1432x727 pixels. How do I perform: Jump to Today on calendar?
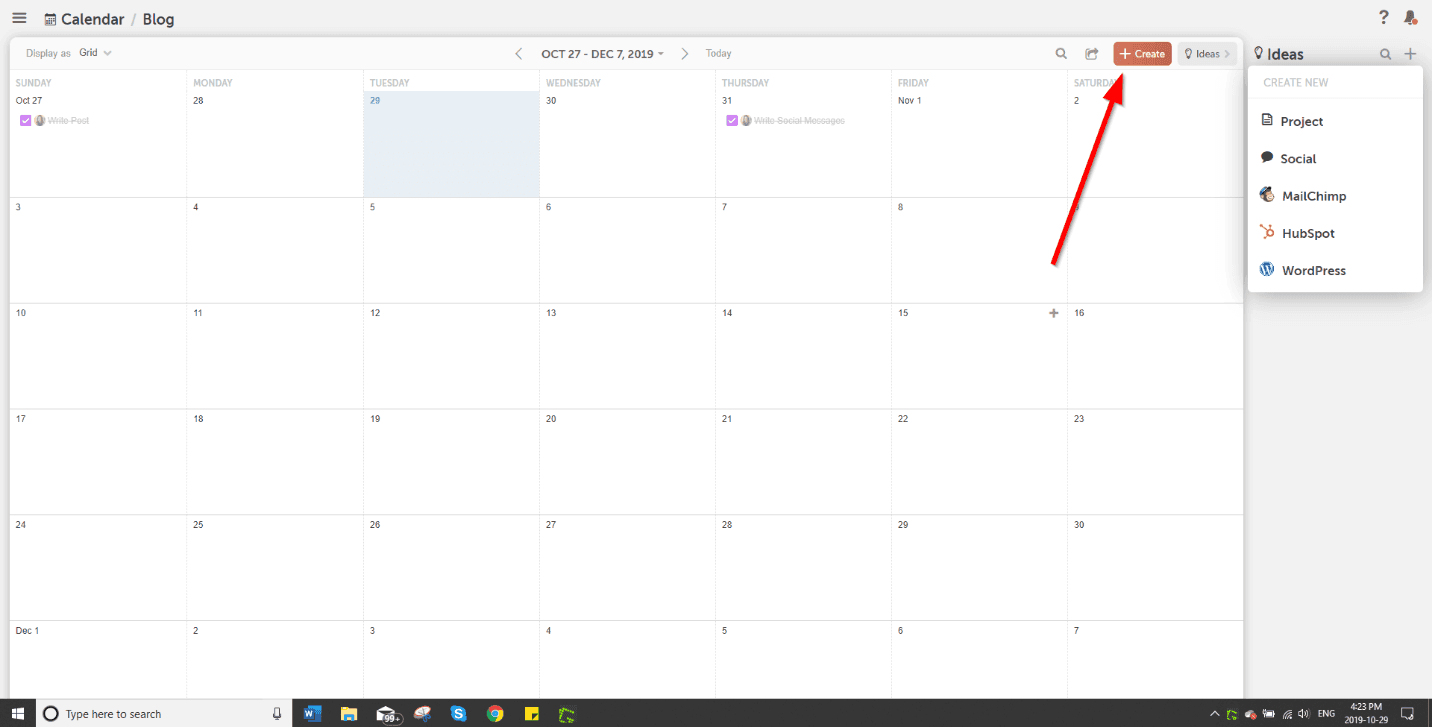click(718, 54)
